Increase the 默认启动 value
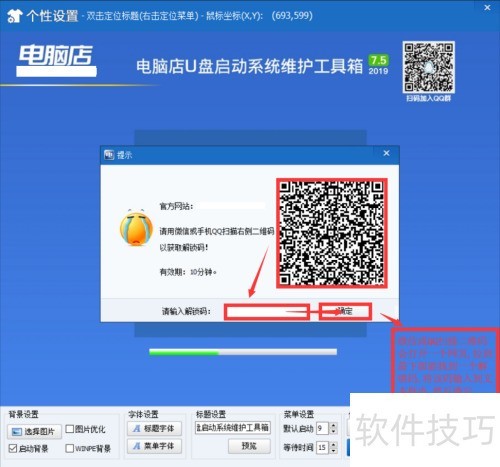The image size is (500, 467). 334,425
